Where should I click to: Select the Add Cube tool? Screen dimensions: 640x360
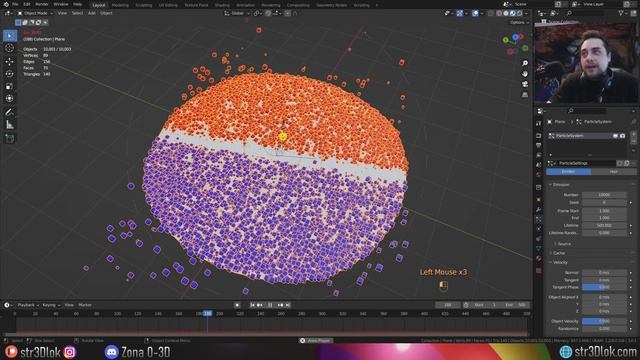[x=10, y=139]
